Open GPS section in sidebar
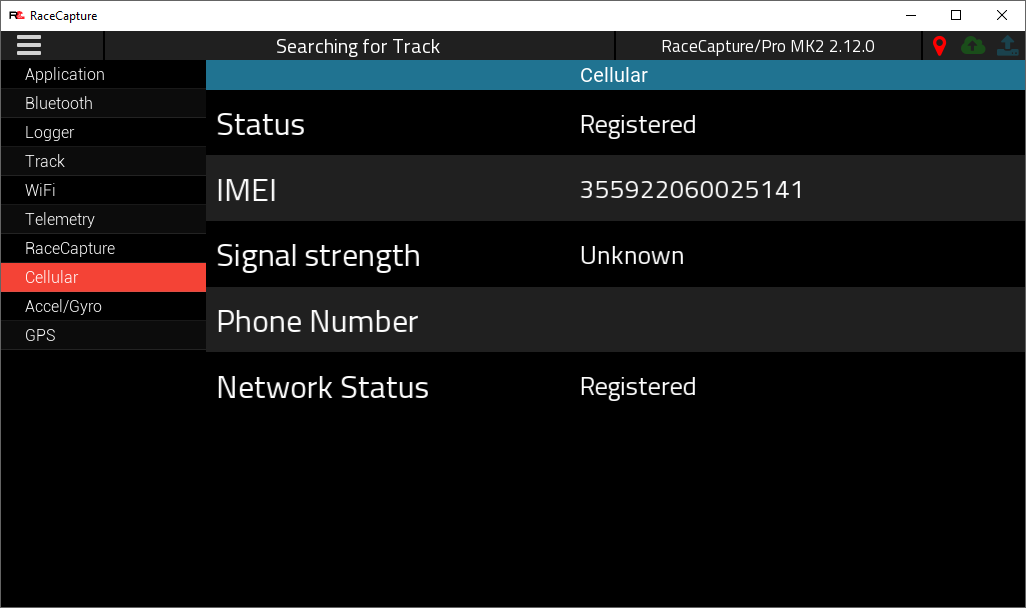Screen dimensions: 1026x608 click(103, 335)
